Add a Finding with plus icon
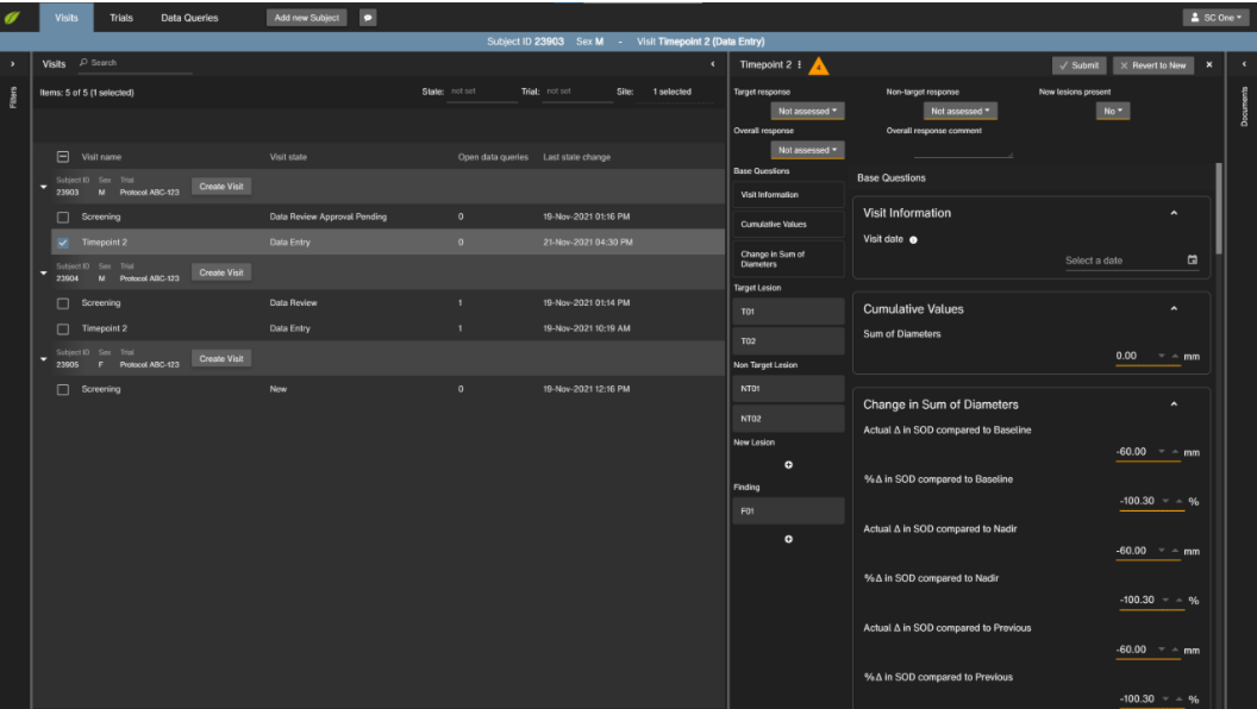This screenshot has height=709, width=1257. [788, 539]
